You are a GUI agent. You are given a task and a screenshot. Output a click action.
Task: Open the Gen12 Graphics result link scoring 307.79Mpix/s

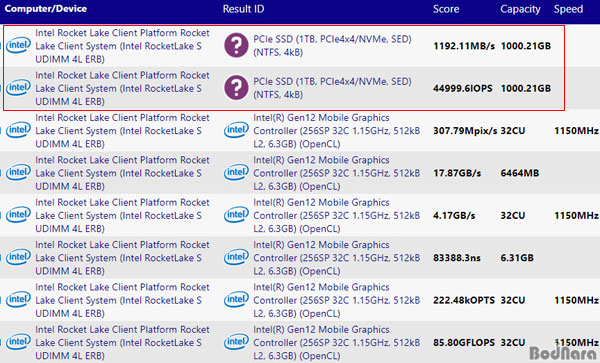[337, 131]
